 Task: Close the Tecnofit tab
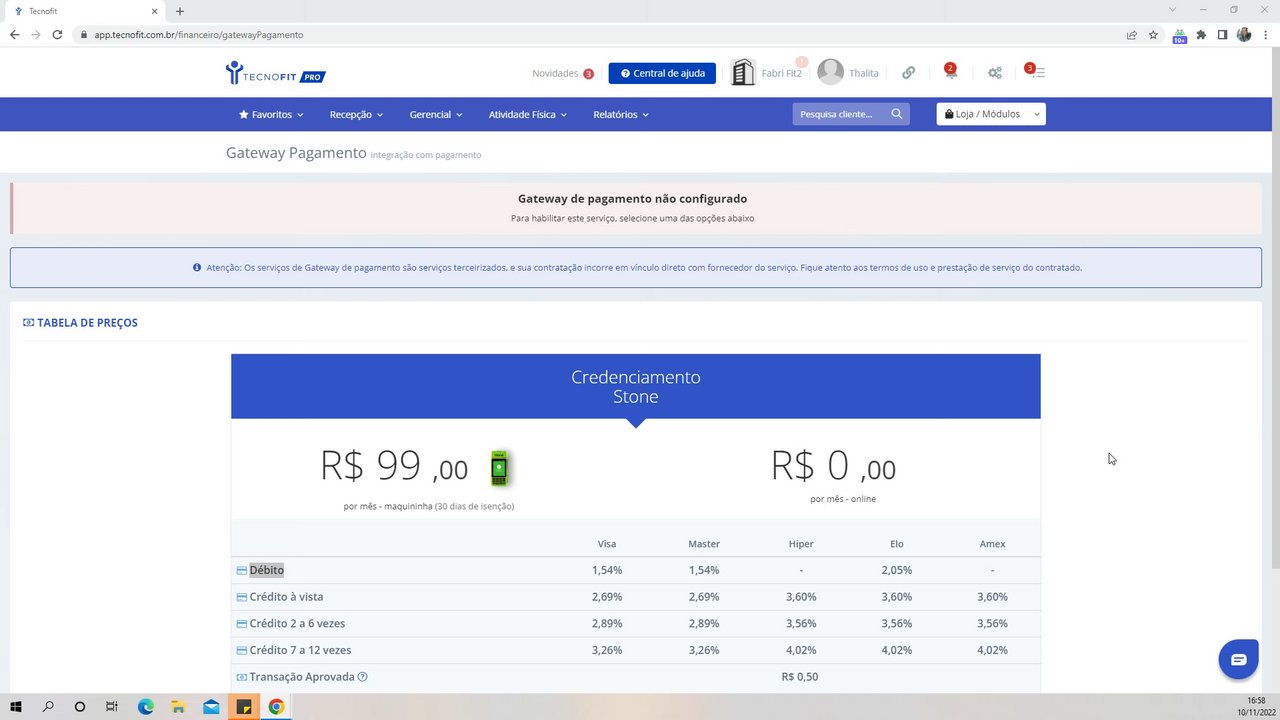(155, 11)
